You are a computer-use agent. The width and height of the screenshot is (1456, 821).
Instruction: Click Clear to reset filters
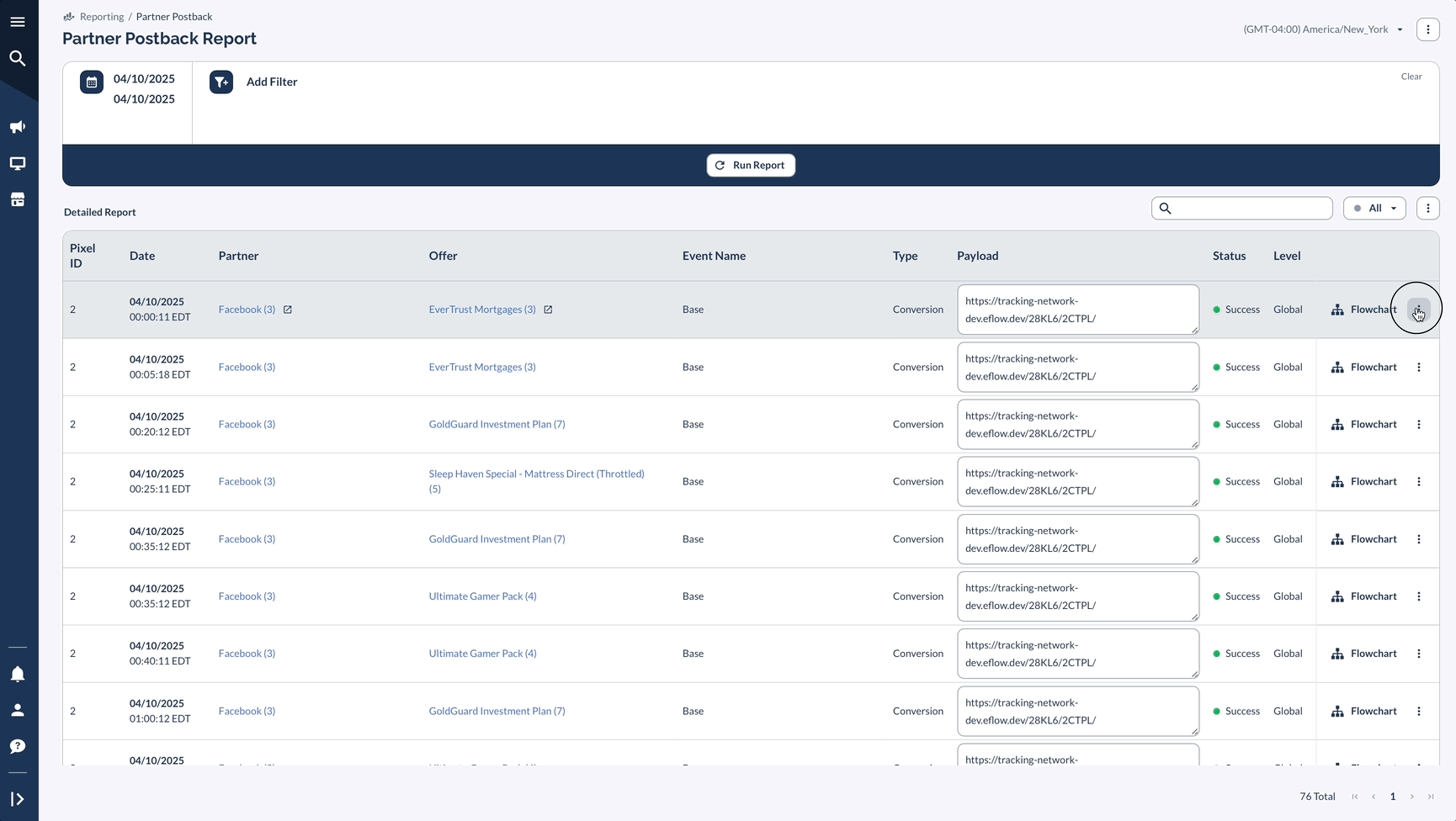coord(1411,77)
